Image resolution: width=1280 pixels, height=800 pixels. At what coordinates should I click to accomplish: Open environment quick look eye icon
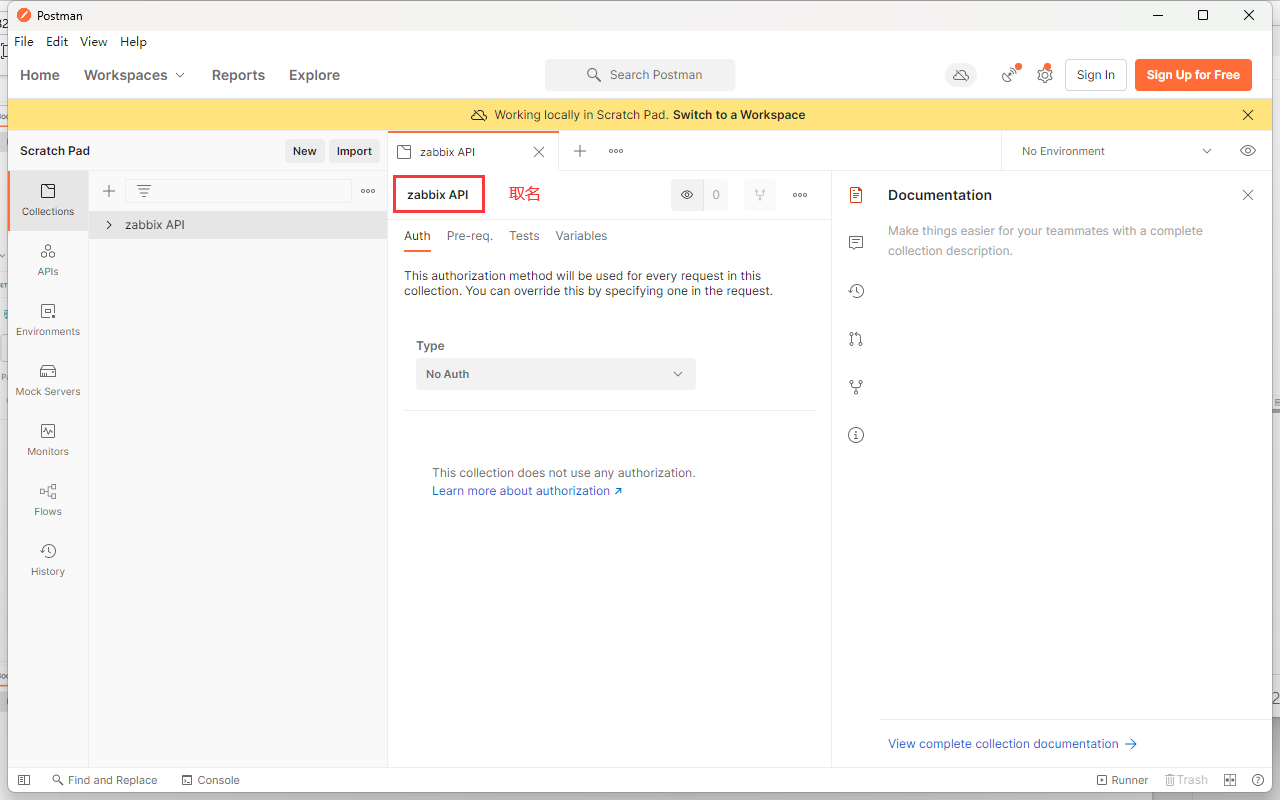1248,151
